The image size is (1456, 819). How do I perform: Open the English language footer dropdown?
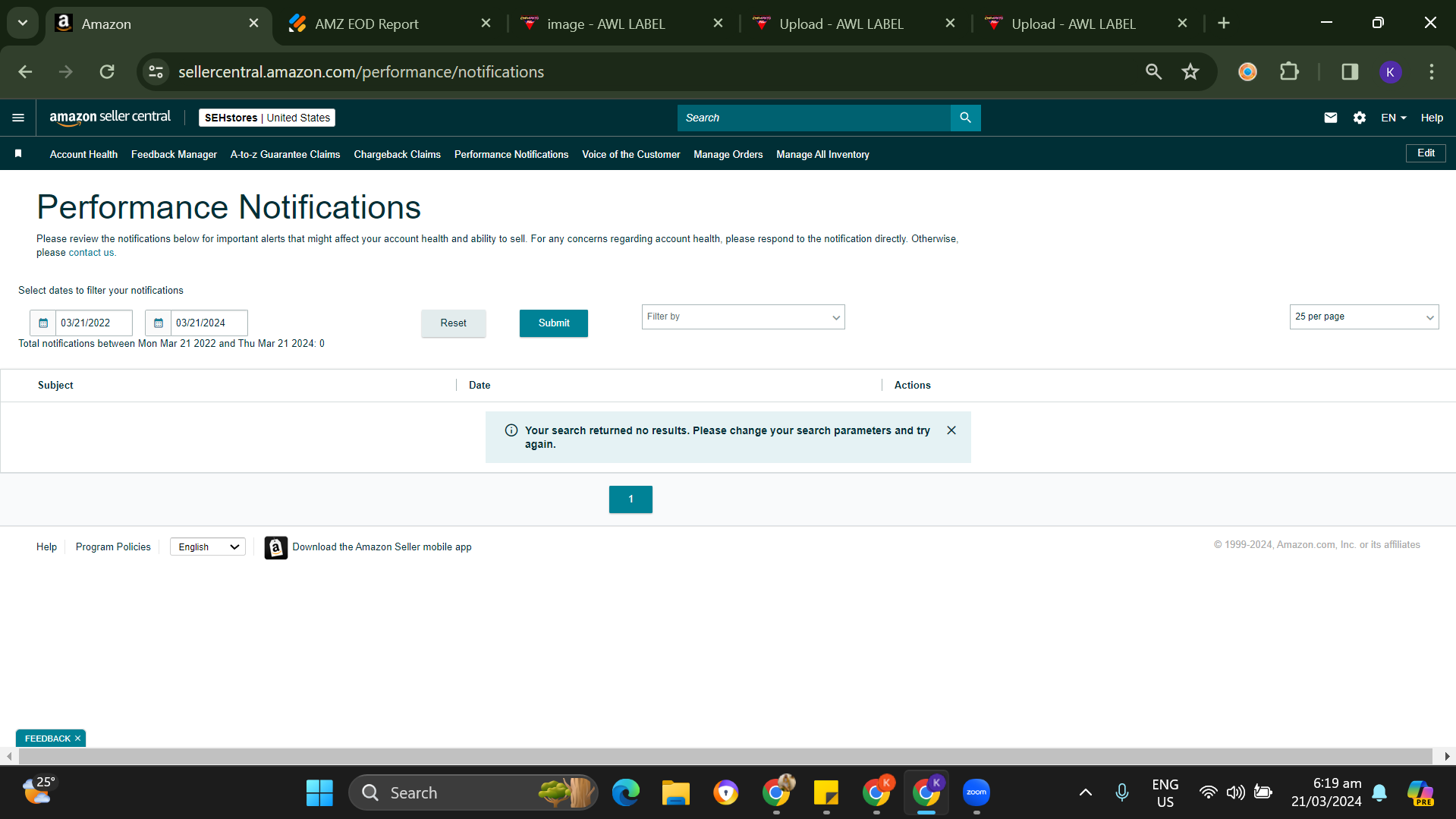(208, 547)
